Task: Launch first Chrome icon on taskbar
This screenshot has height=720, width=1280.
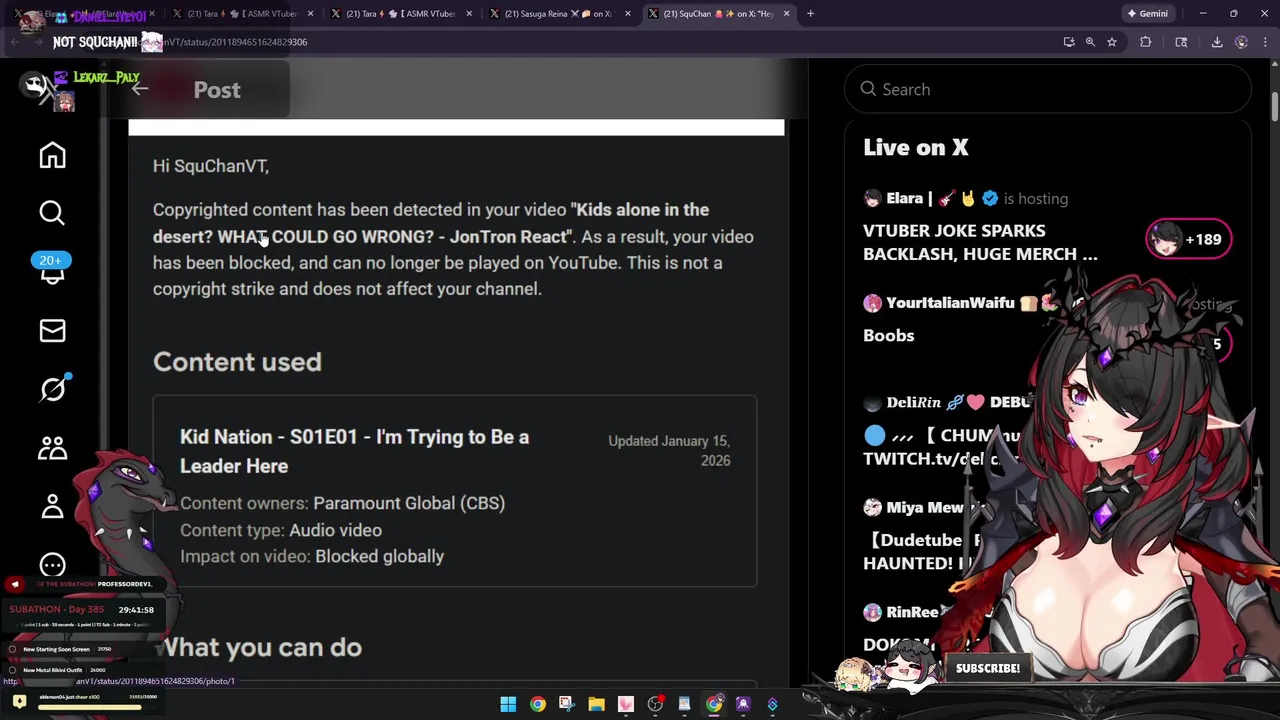Action: coord(538,704)
